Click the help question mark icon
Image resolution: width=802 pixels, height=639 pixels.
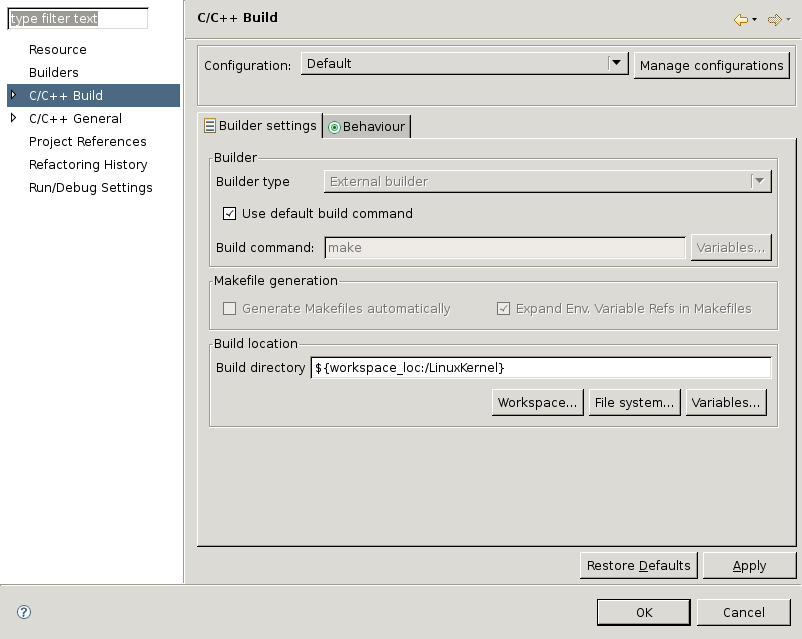coord(24,612)
